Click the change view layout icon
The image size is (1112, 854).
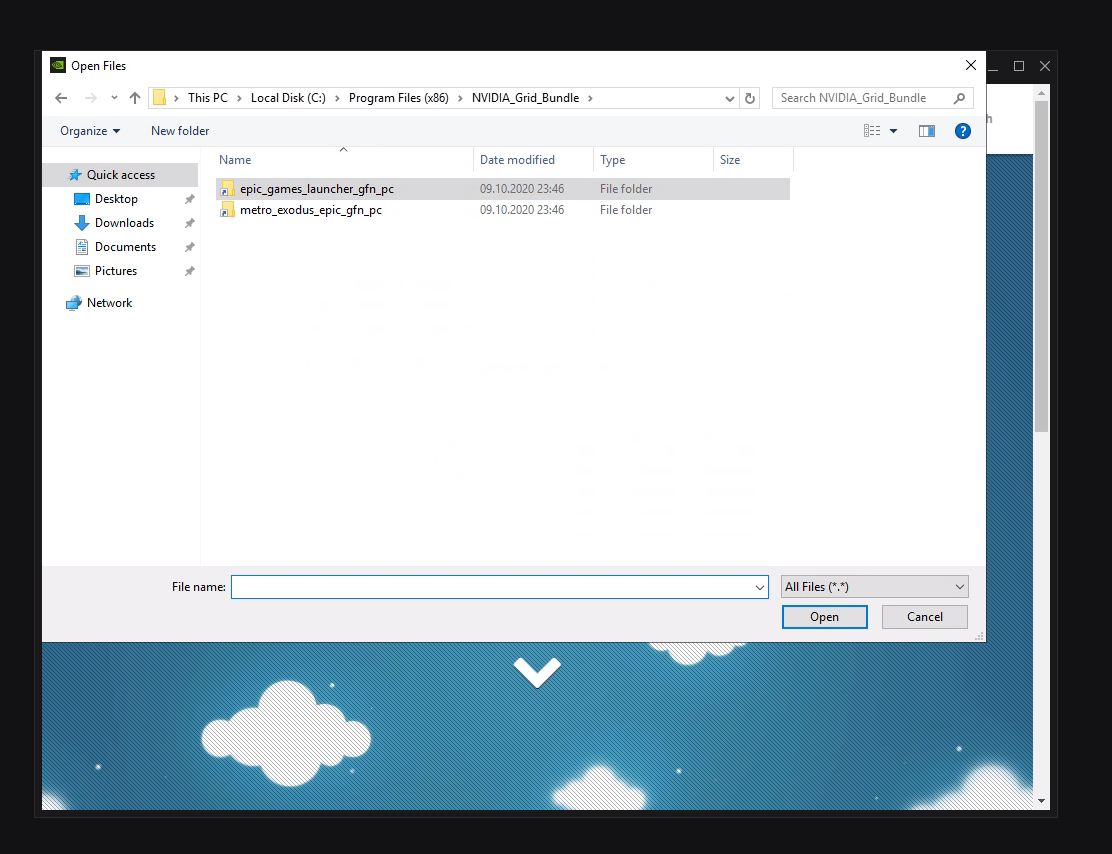point(872,131)
